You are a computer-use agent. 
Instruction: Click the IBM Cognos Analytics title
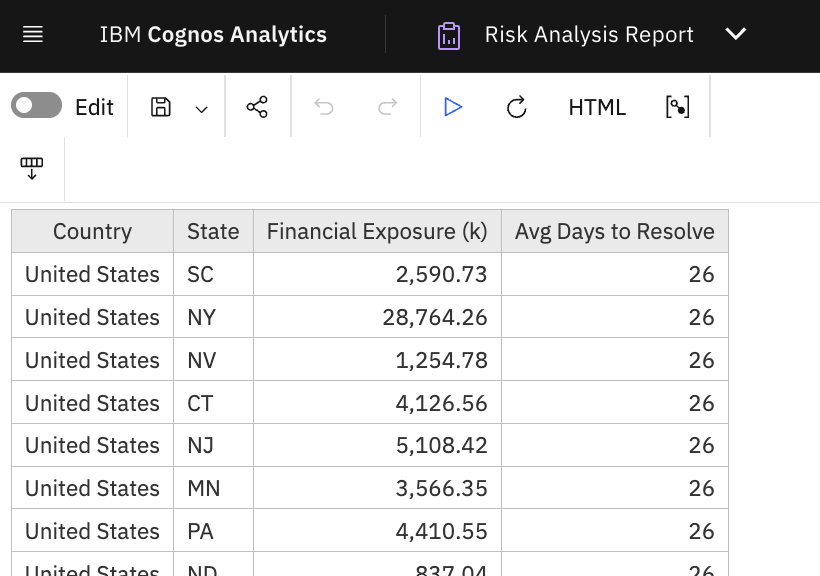click(x=213, y=35)
